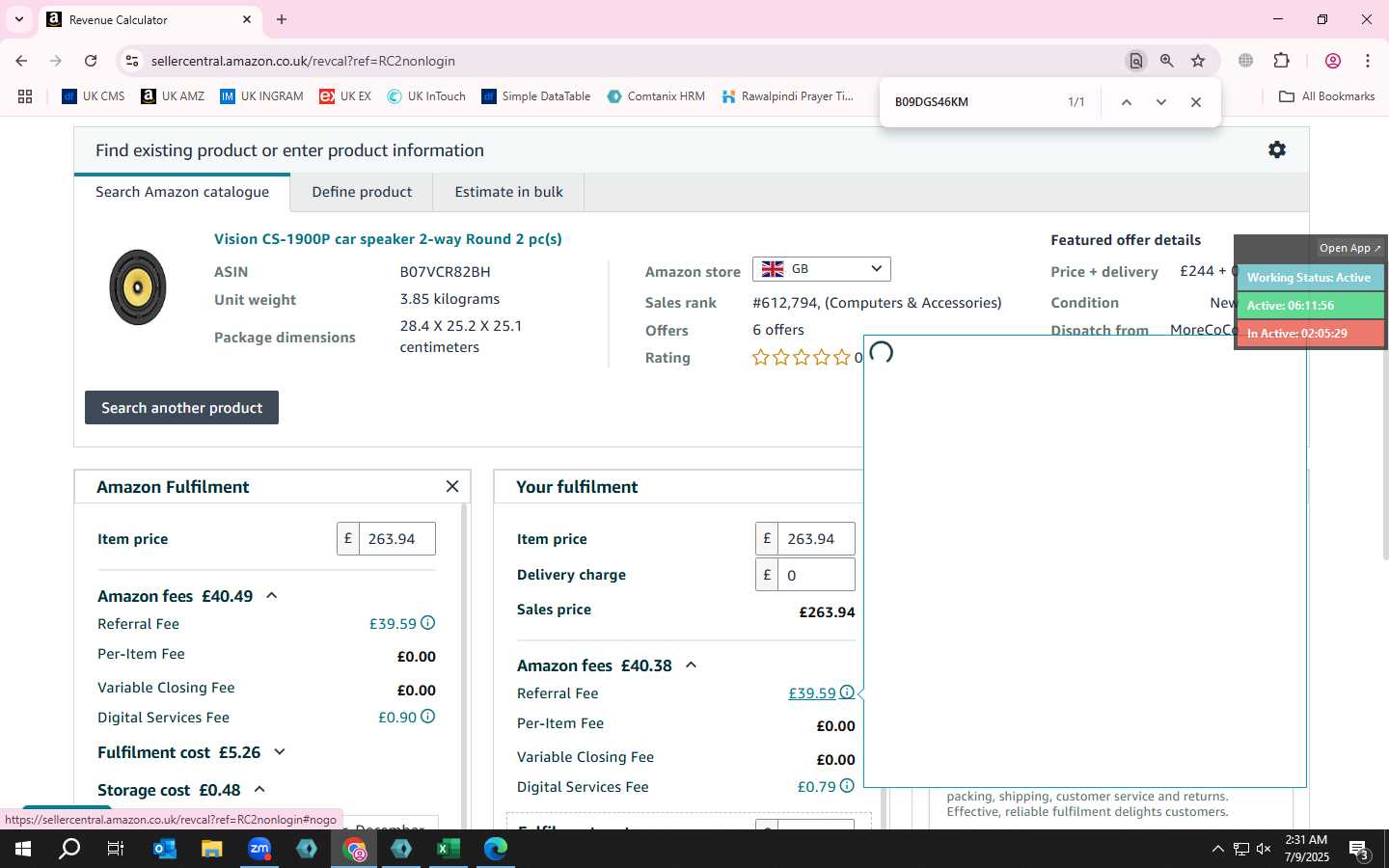Show info icon next to £39.59 in Your fulfilment
The width and height of the screenshot is (1389, 868).
click(x=847, y=692)
